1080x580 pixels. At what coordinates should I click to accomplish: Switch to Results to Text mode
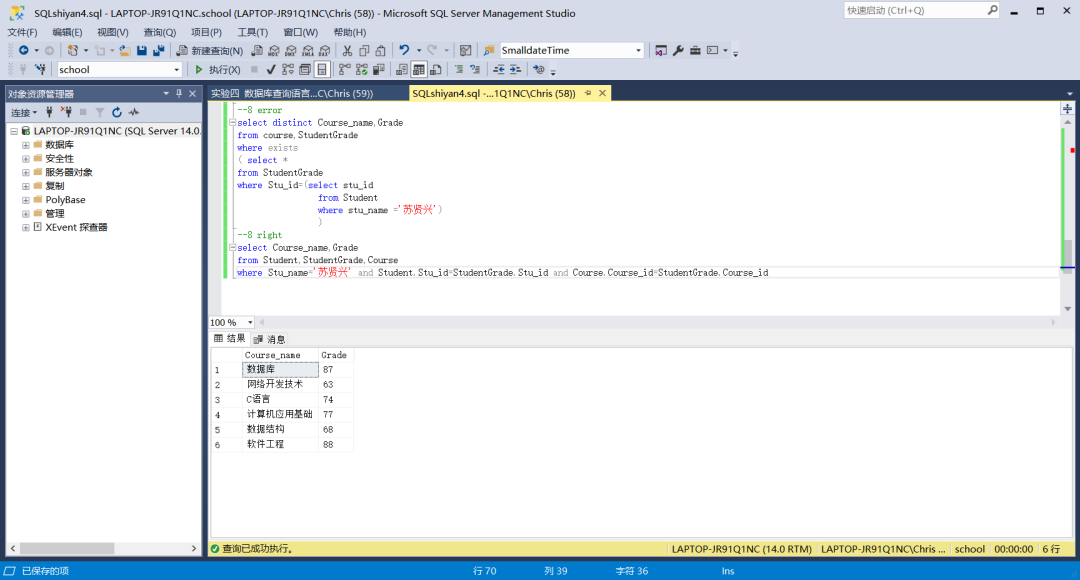click(402, 70)
